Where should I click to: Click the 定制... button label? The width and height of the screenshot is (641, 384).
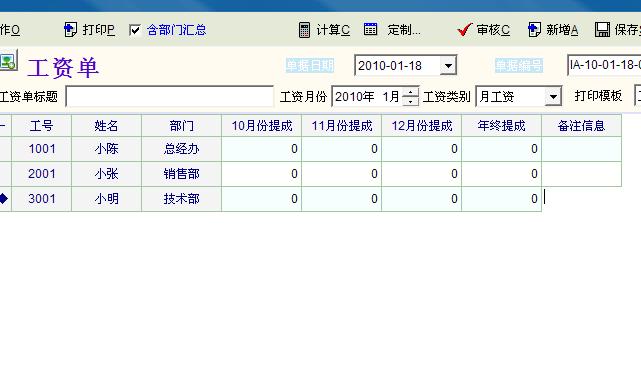[x=404, y=30]
